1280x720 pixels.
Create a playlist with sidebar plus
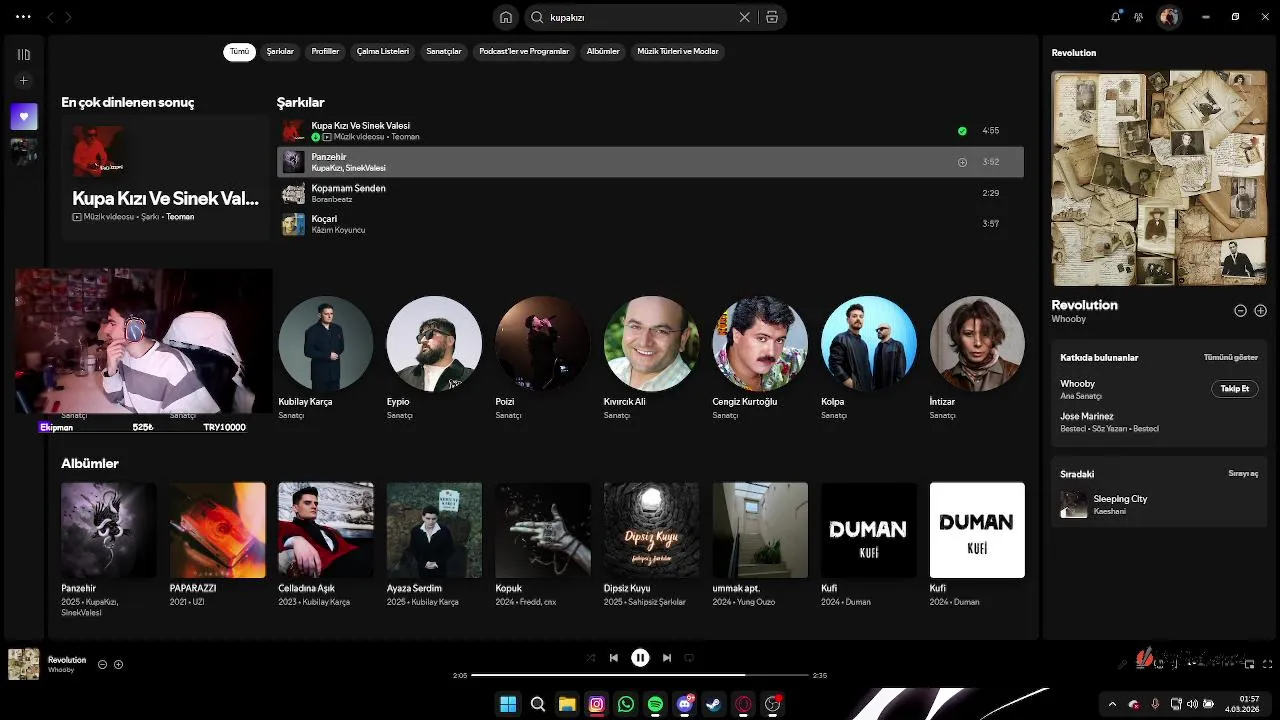pyautogui.click(x=24, y=81)
